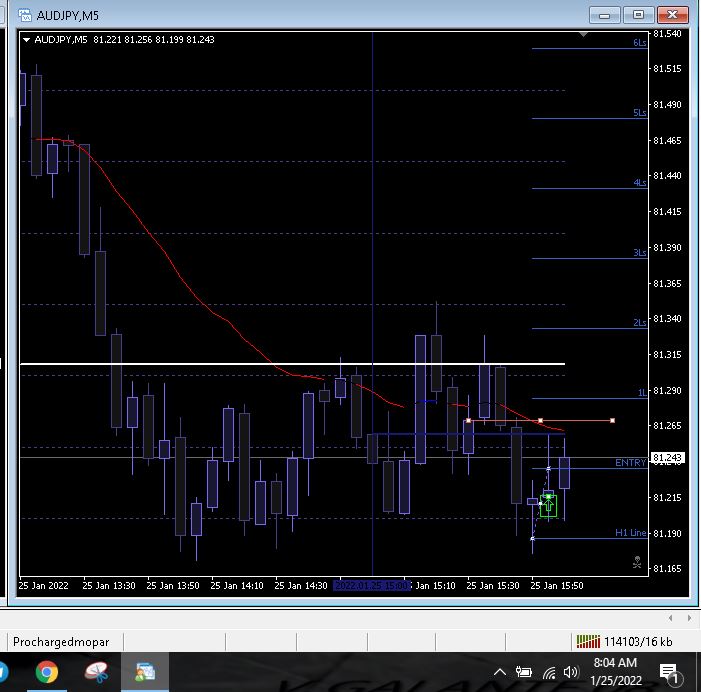Select the green buy arrow marker
The width and height of the screenshot is (701, 692).
point(549,506)
